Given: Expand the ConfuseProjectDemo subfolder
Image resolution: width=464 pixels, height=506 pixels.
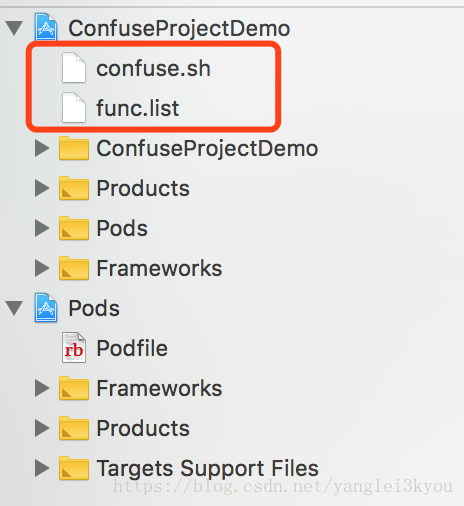Looking at the screenshot, I should pyautogui.click(x=42, y=148).
